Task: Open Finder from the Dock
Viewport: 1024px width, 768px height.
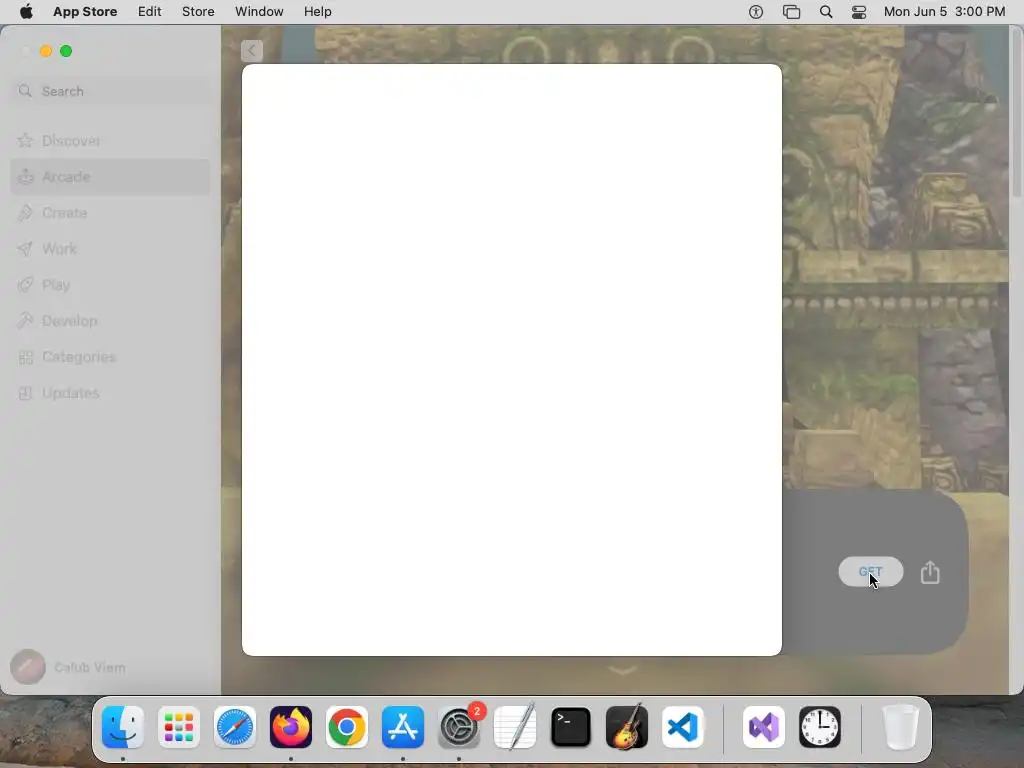Action: [x=123, y=727]
